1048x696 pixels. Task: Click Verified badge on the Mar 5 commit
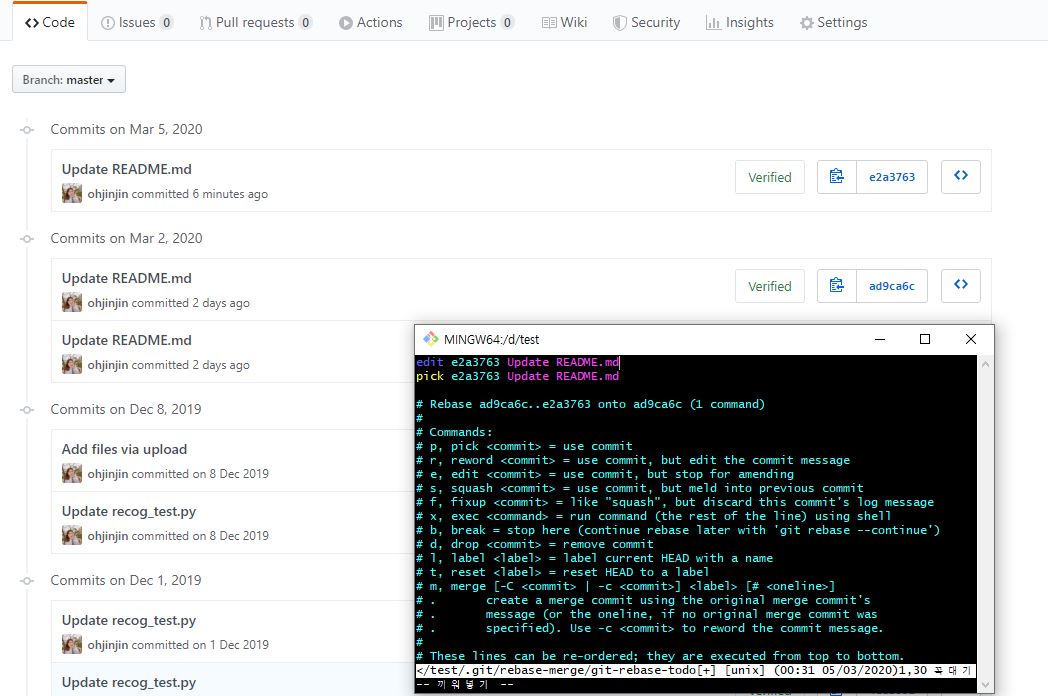(x=770, y=176)
